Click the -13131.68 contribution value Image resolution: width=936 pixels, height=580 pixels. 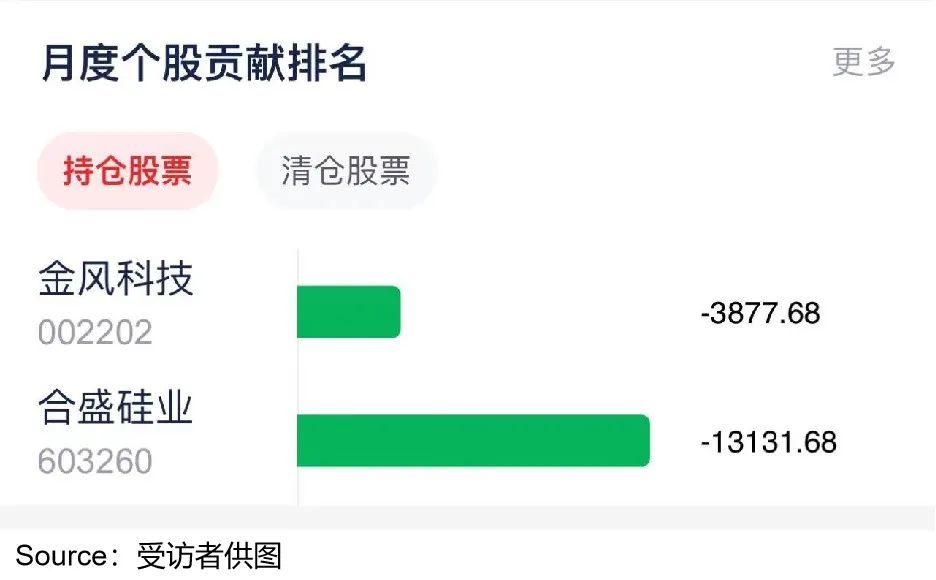click(768, 442)
